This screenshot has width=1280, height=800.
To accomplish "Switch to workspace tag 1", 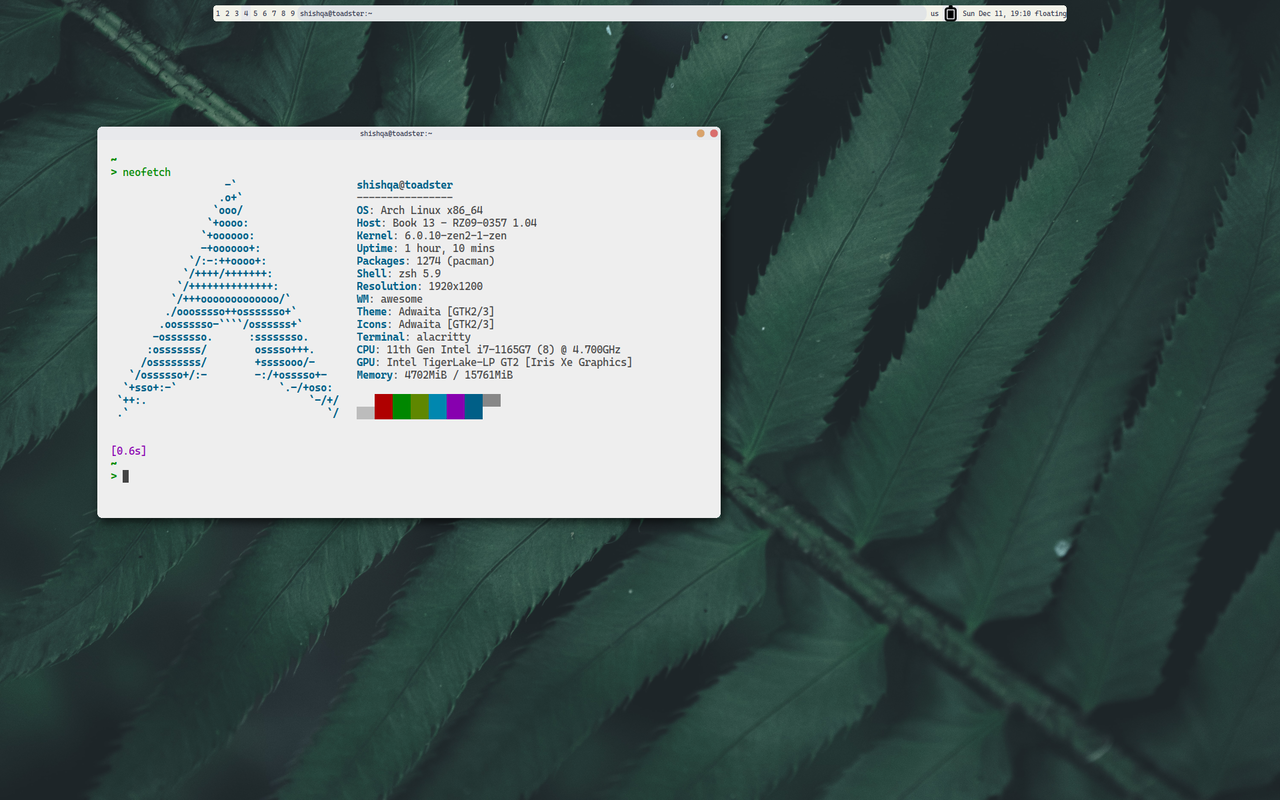I will point(218,14).
